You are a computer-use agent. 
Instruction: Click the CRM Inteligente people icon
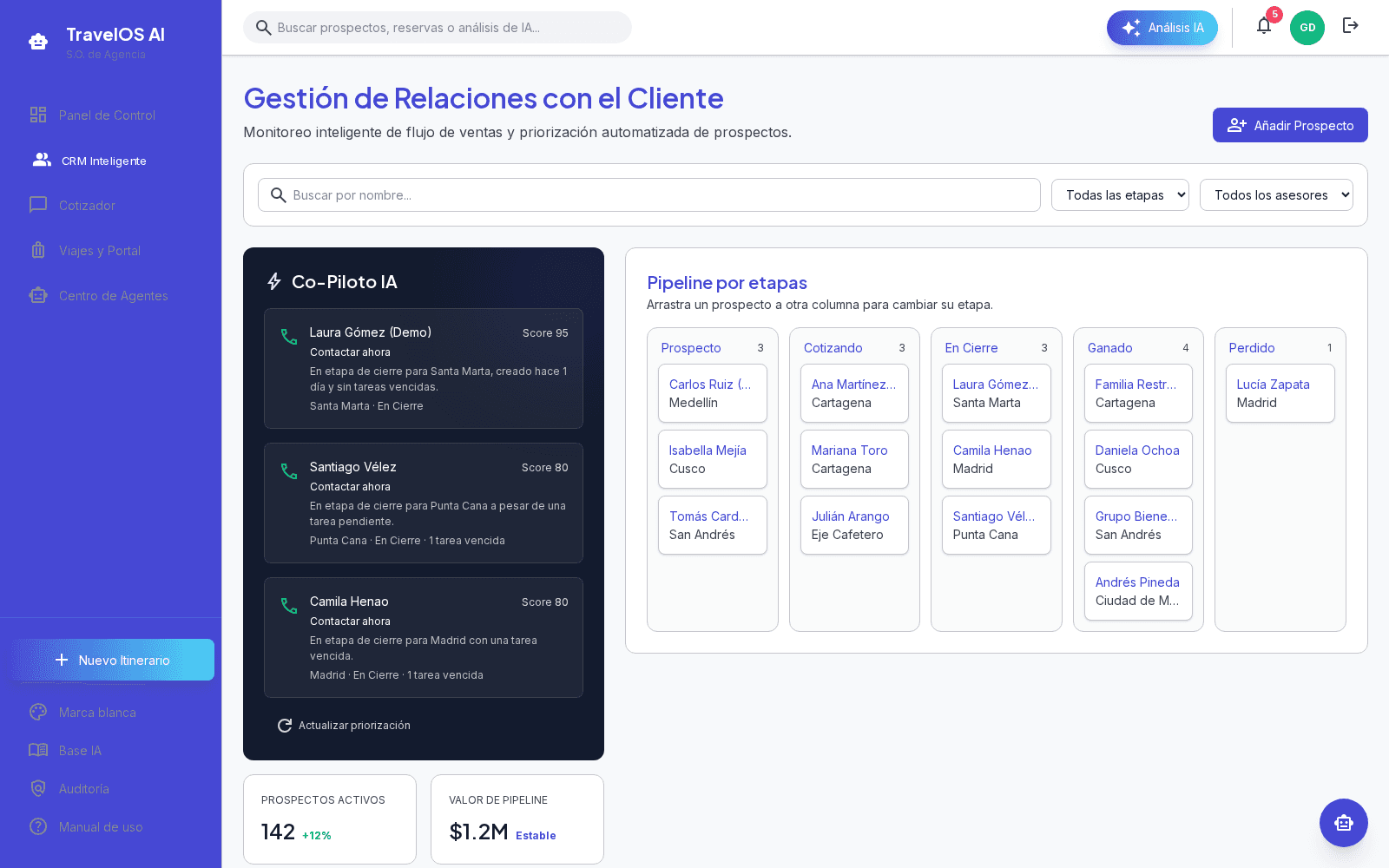click(x=42, y=160)
